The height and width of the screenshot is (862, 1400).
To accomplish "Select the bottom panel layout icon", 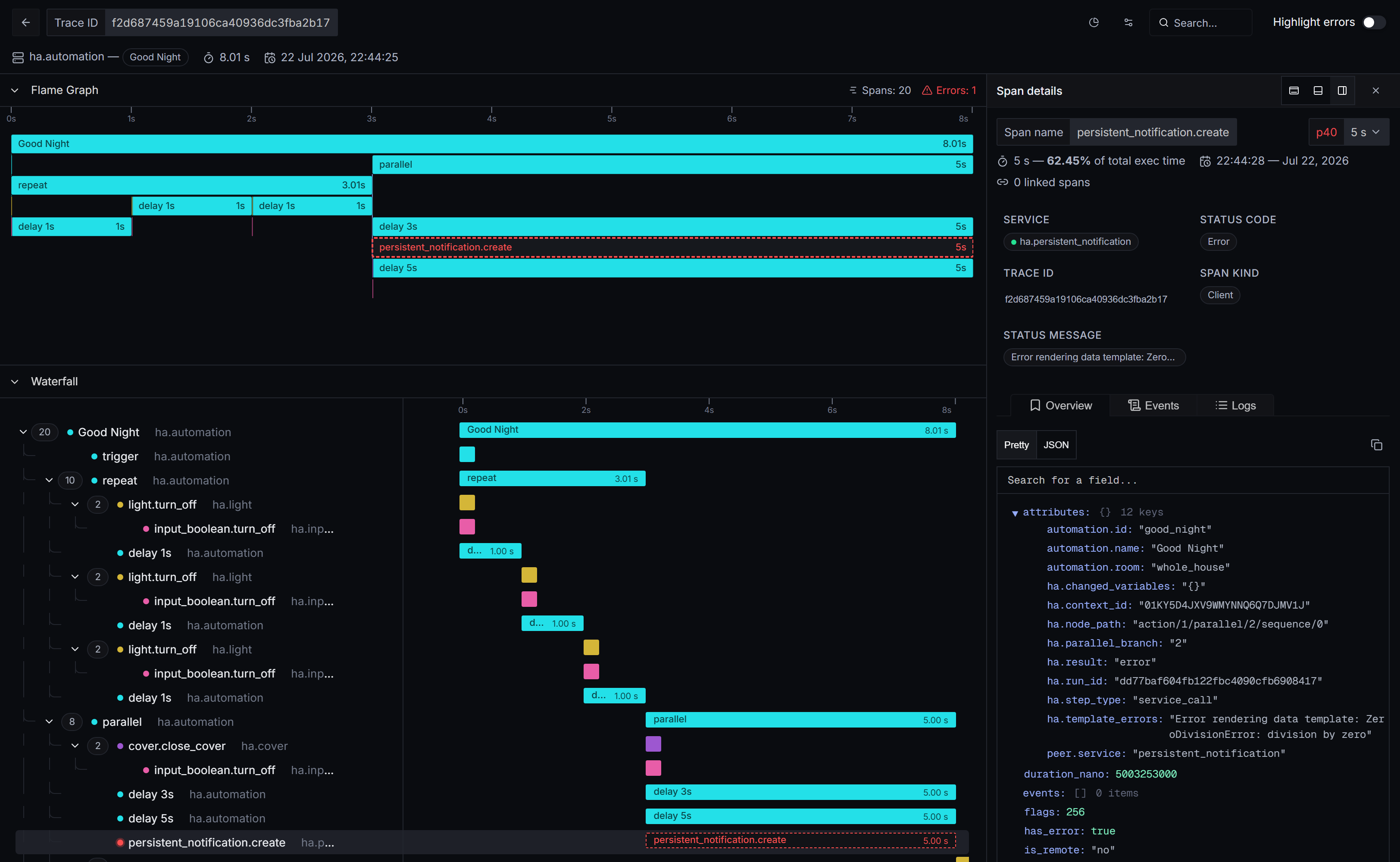I will coord(1317,91).
